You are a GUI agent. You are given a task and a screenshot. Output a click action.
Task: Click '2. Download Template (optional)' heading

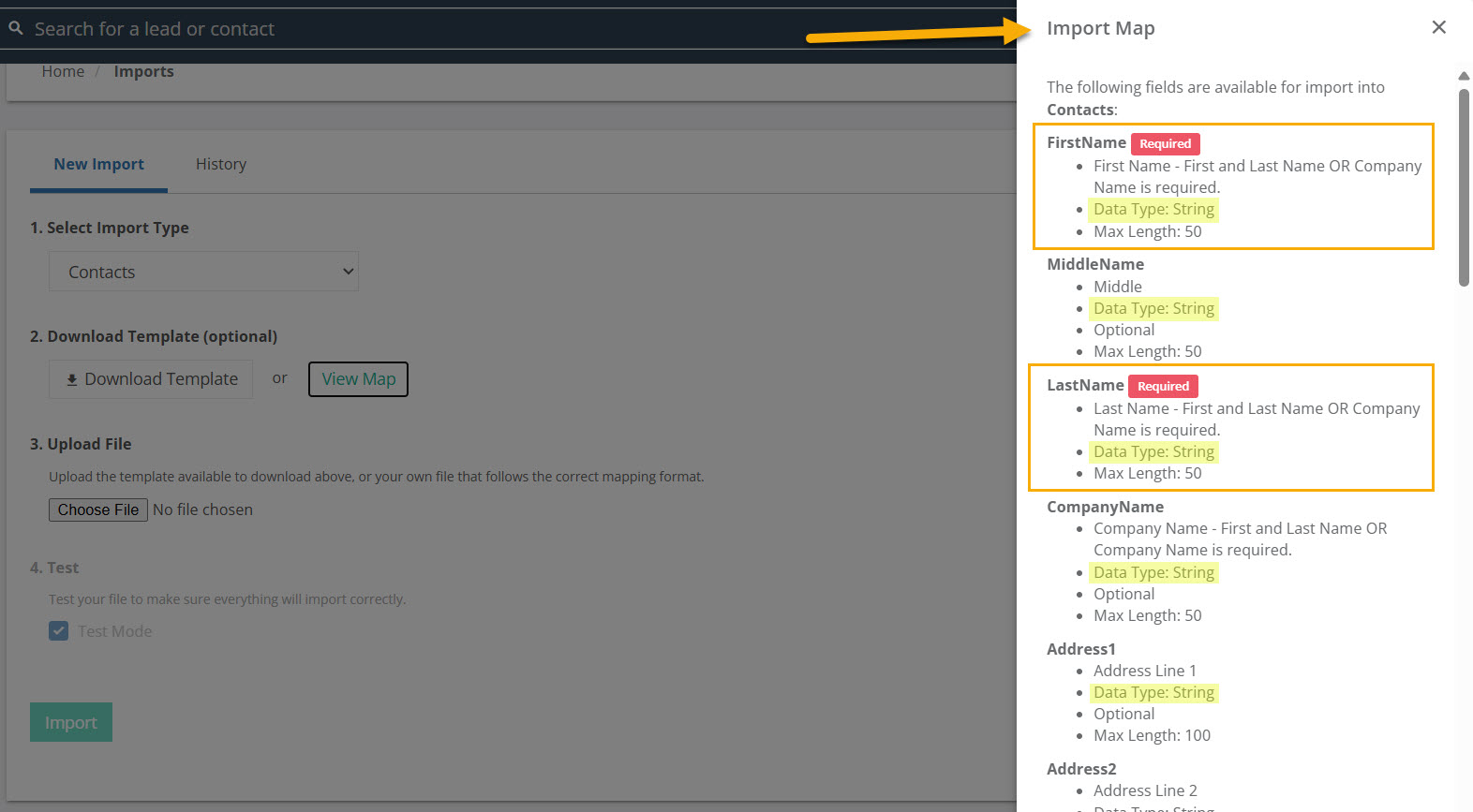click(x=154, y=336)
